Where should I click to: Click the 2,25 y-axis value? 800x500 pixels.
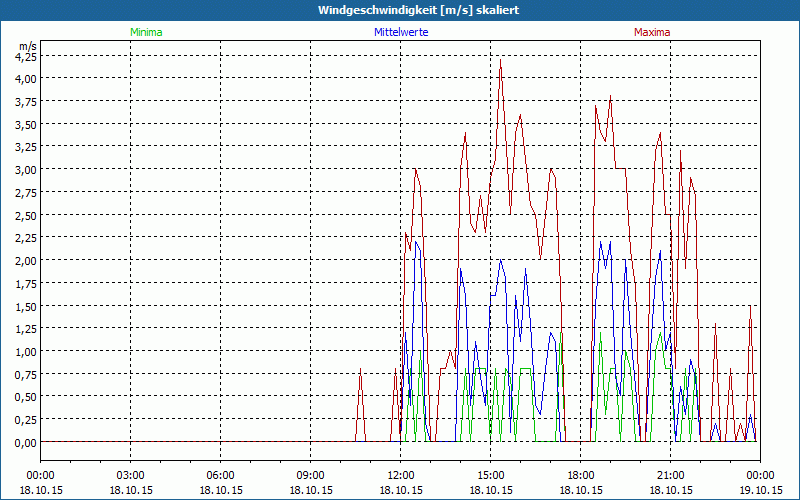(26, 237)
